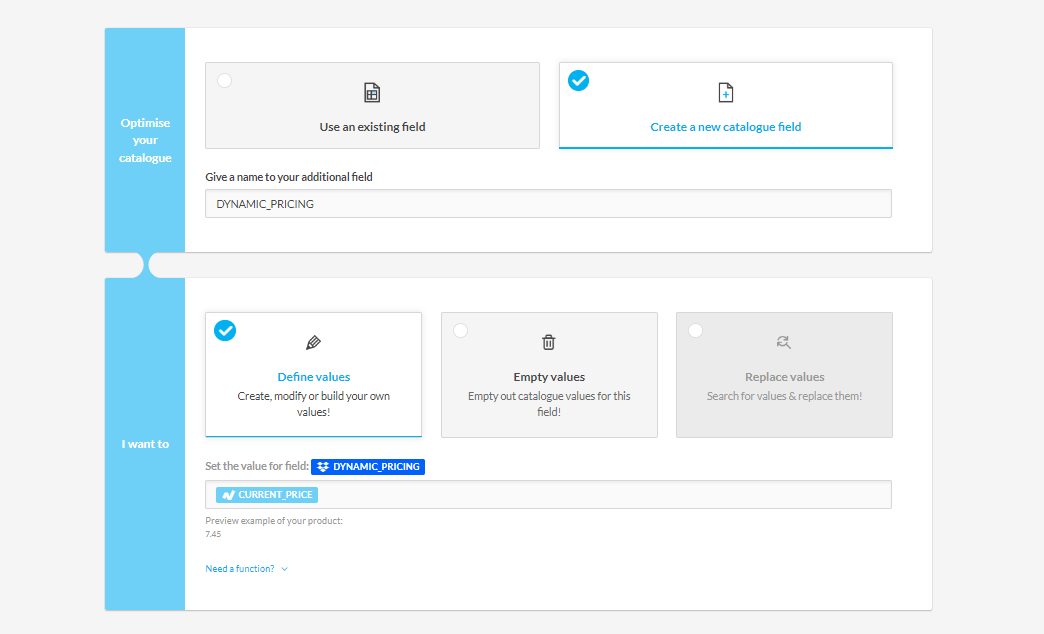1044x634 pixels.
Task: Click the trash icon for Empty values
Action: pos(549,343)
